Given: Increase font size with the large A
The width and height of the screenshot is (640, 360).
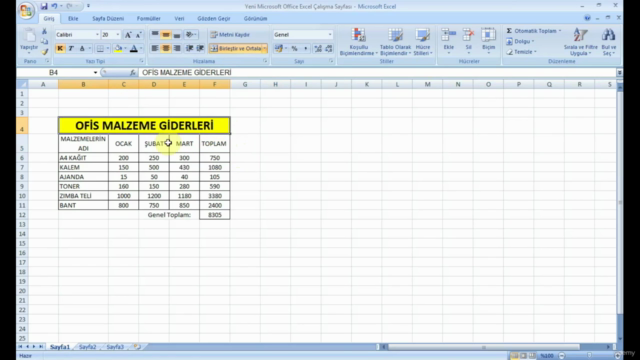Looking at the screenshot, I should click(128, 35).
